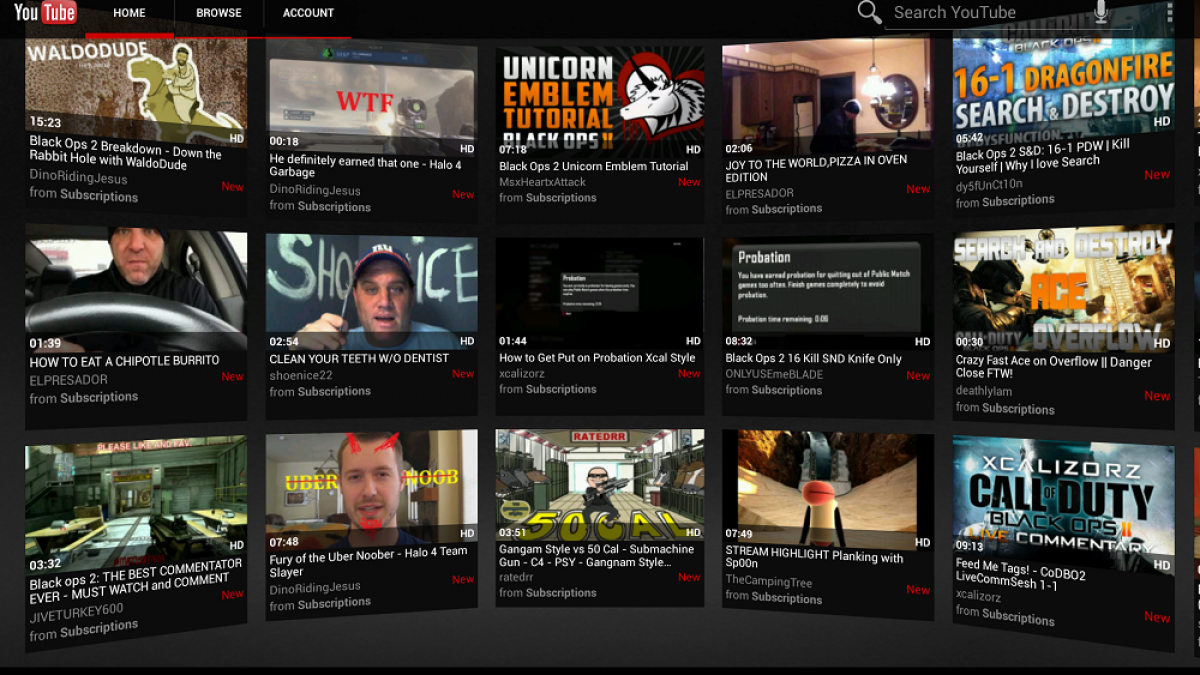Open How to Get Put on Probation thumbnail
Screen dimensions: 1200x675
point(600,290)
